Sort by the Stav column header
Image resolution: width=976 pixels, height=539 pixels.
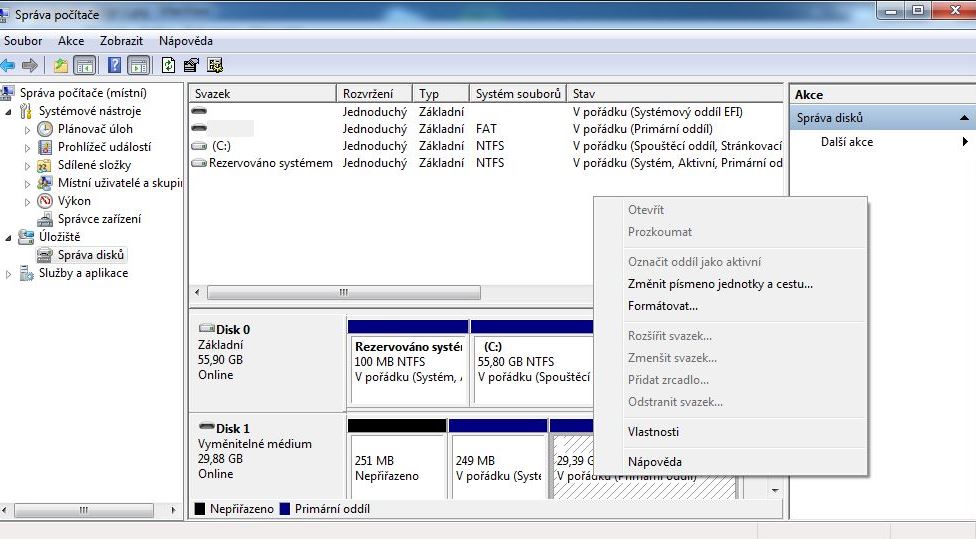pos(675,93)
